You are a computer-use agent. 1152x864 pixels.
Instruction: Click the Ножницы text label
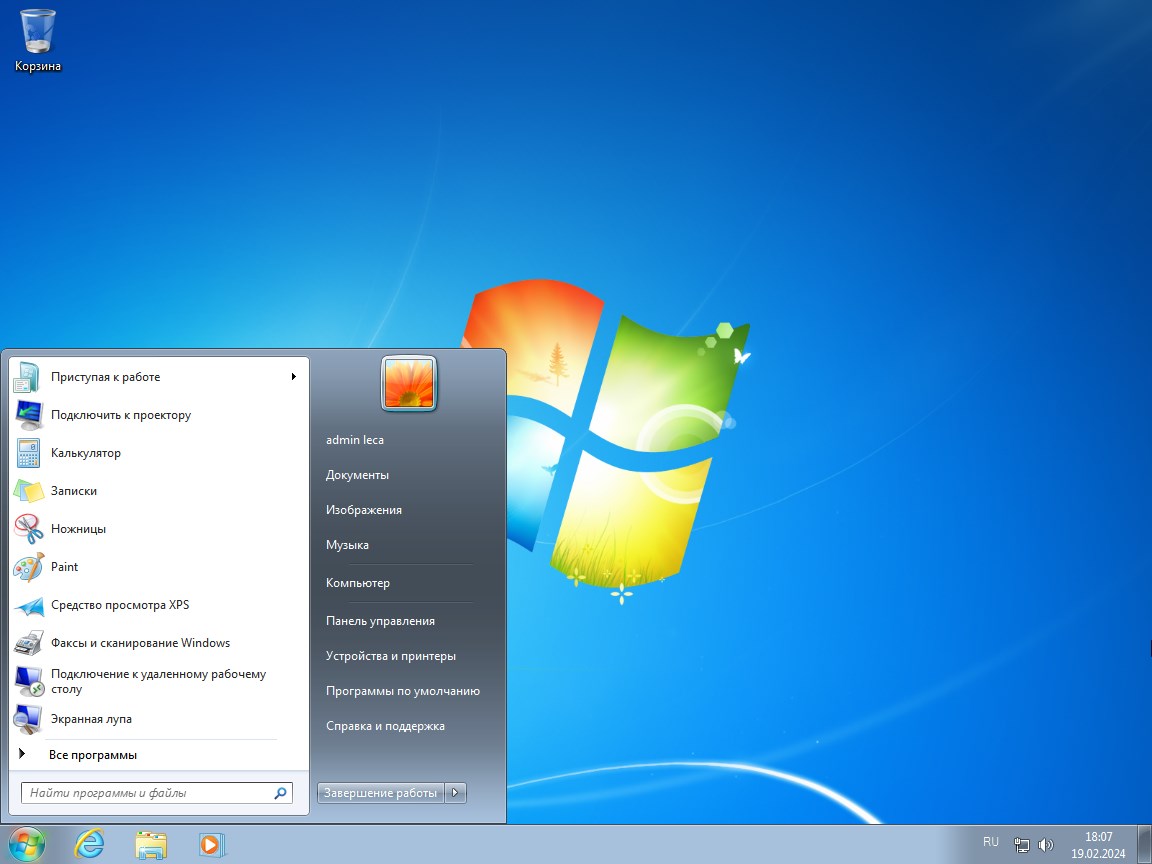(79, 529)
